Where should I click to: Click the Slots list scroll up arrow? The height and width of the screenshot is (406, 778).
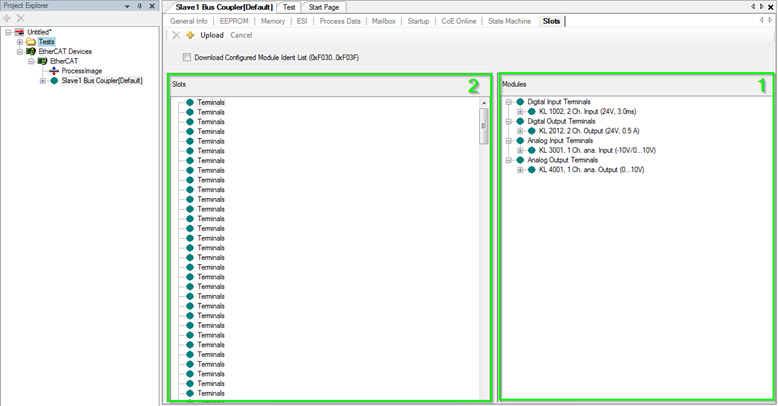click(484, 103)
